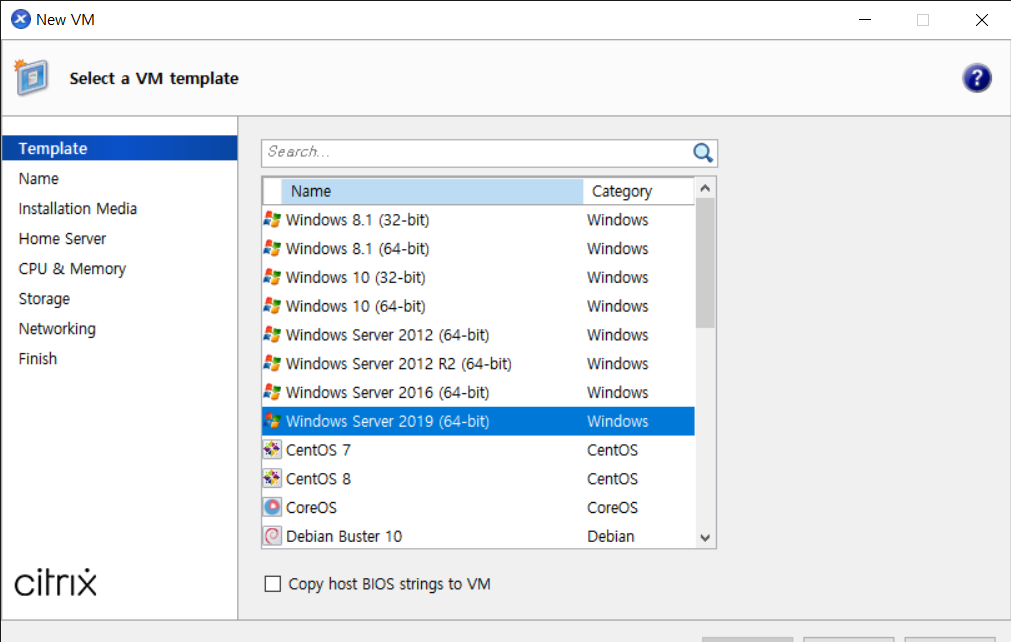Choose the CentOS 7 template name

click(x=318, y=450)
